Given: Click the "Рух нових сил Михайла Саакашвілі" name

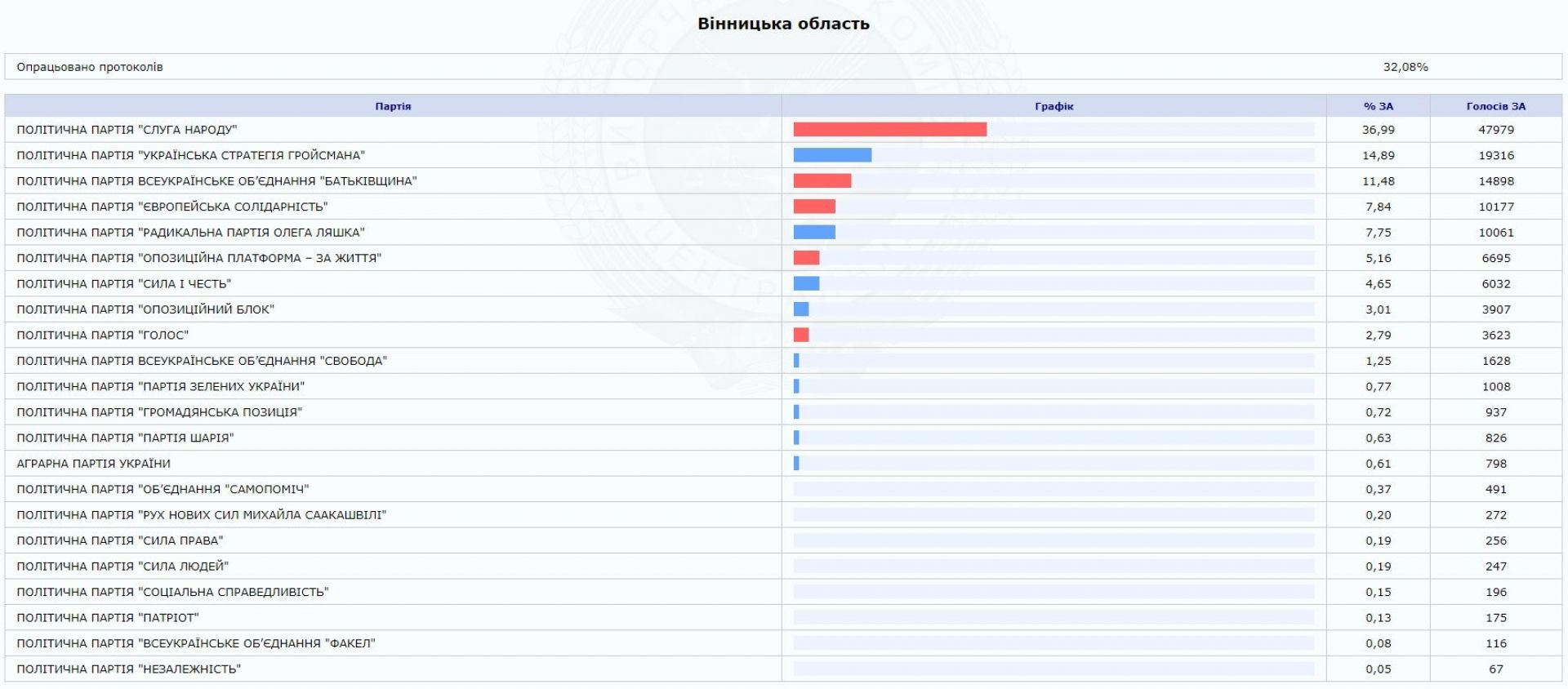Looking at the screenshot, I should (202, 515).
